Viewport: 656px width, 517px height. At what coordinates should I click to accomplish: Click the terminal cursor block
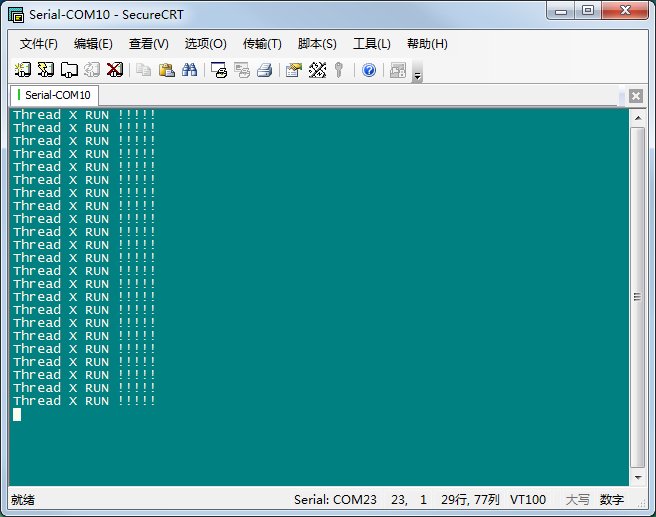17,415
